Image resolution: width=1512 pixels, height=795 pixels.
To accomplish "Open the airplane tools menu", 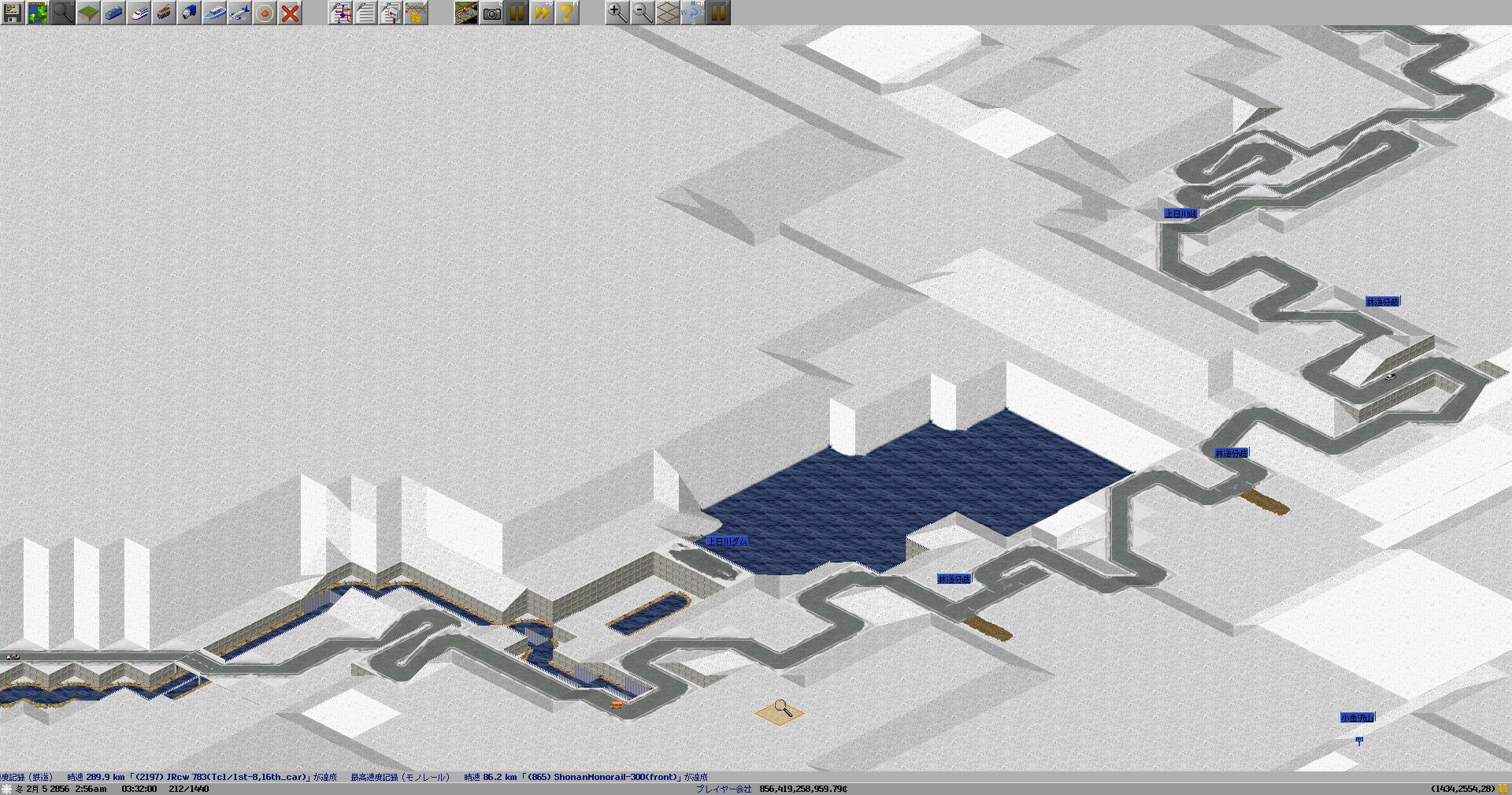I will (x=239, y=13).
